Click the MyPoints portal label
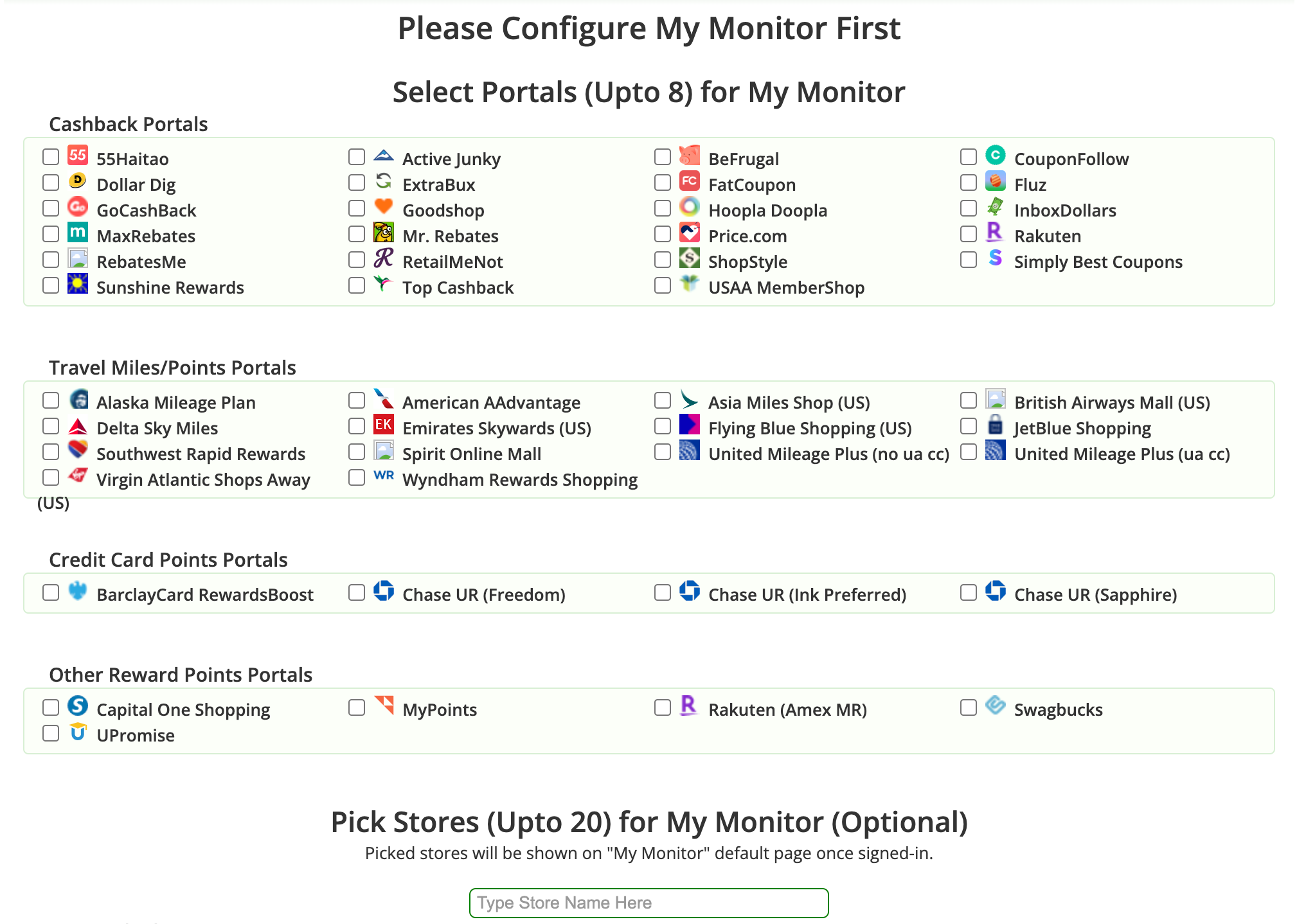The image size is (1297, 924). click(x=440, y=710)
